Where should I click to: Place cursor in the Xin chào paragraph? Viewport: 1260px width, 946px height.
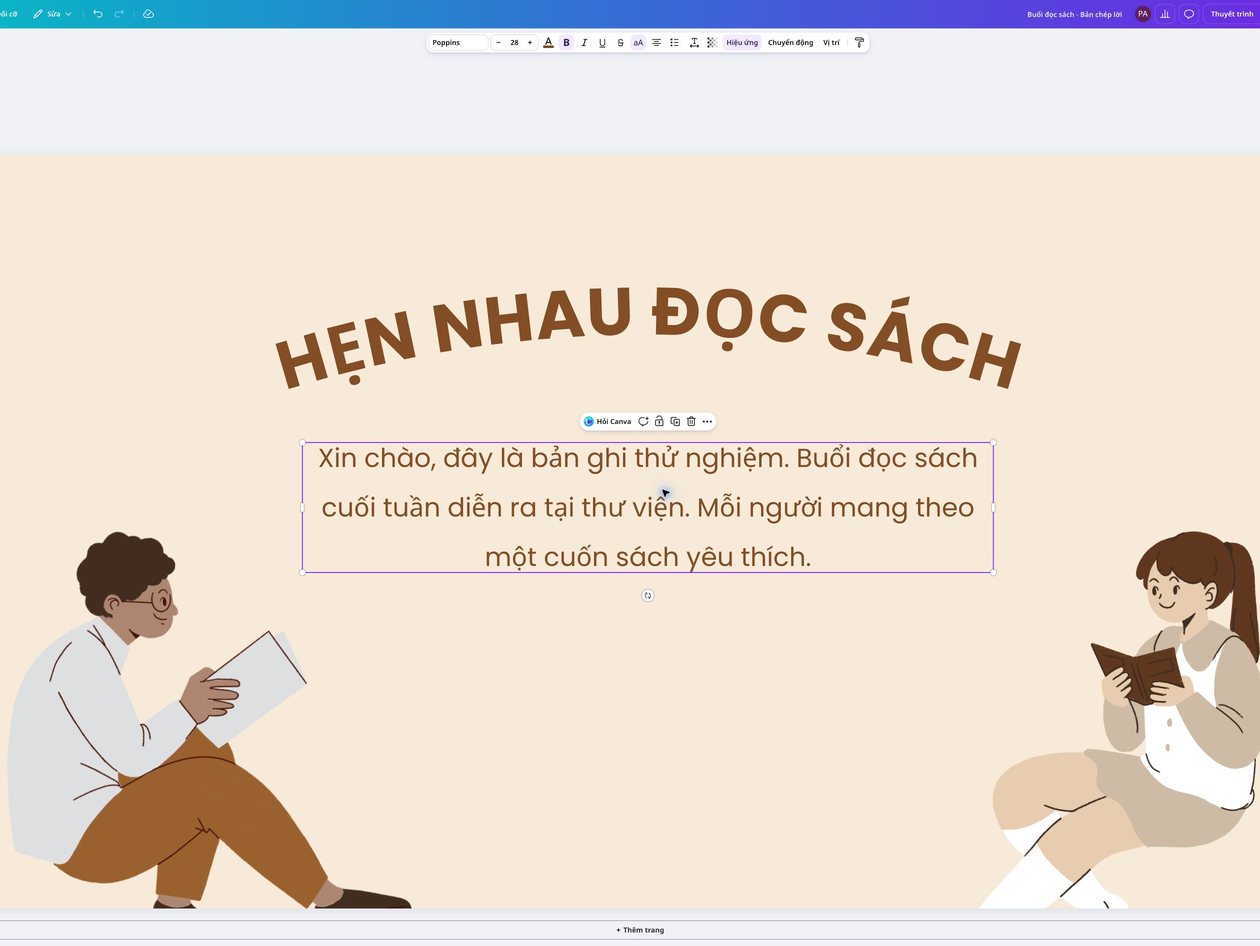coord(648,507)
